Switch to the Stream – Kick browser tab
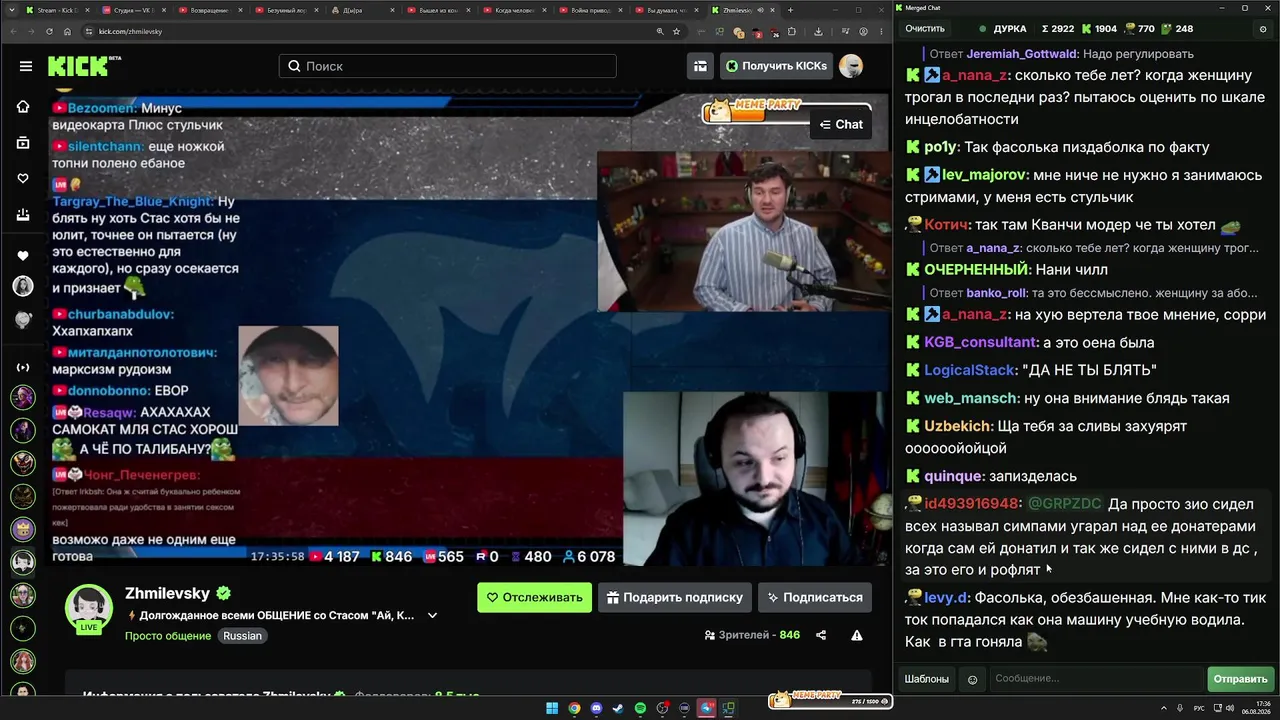The width and height of the screenshot is (1280, 720). coord(58,10)
